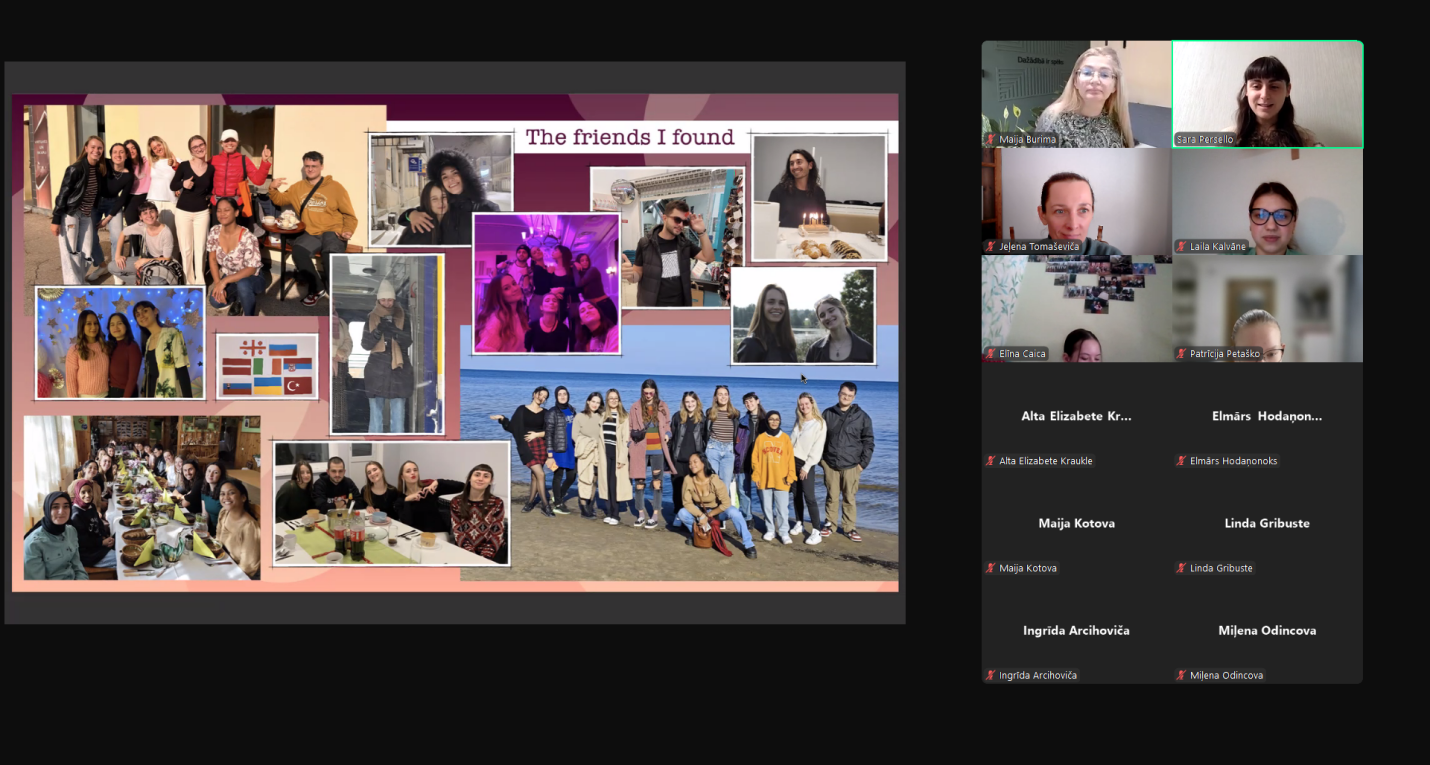Select the Maija Burima name label
Viewport: 1430px width, 765px height.
coord(1027,140)
